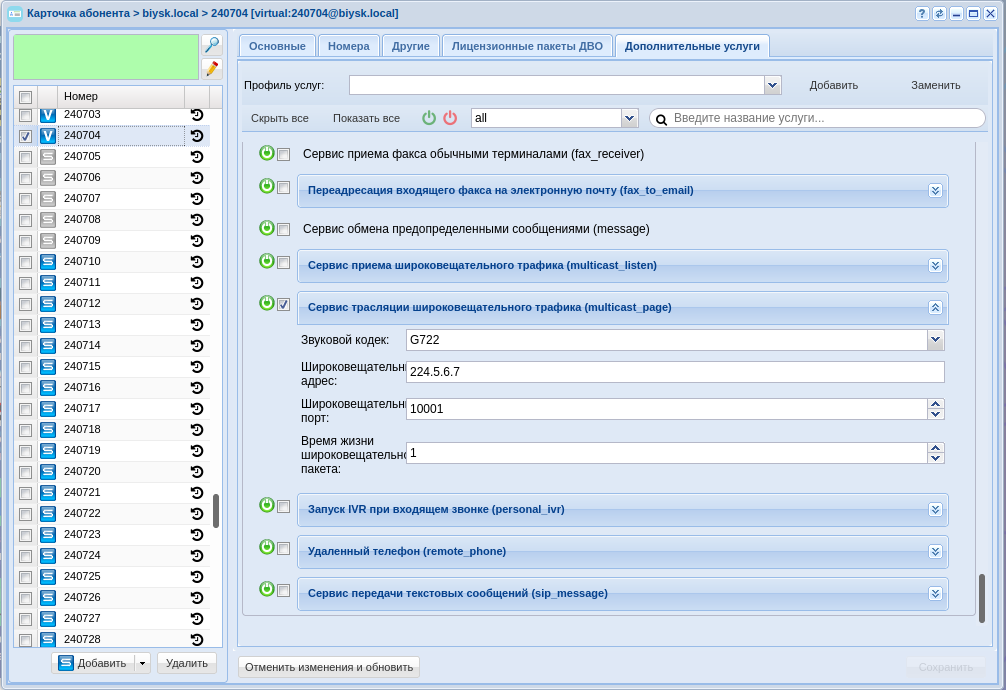
Task: Click green power icon for multicast_listen service
Action: tap(267, 261)
